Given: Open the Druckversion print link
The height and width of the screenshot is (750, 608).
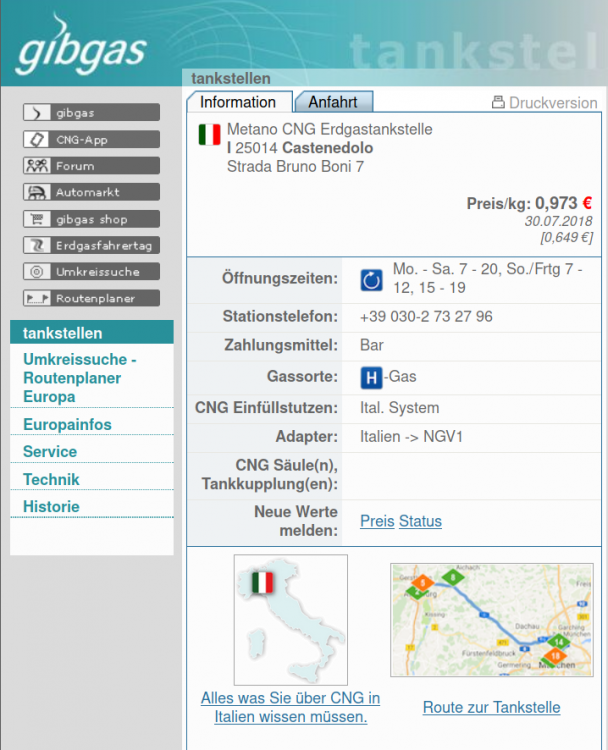Looking at the screenshot, I should coord(544,102).
